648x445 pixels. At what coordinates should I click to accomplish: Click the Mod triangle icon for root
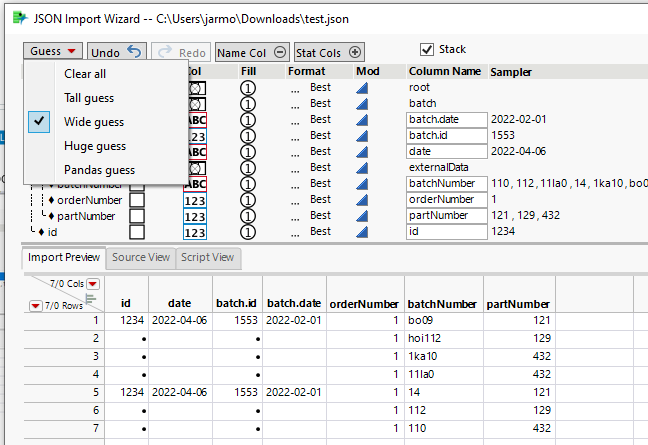pos(362,88)
